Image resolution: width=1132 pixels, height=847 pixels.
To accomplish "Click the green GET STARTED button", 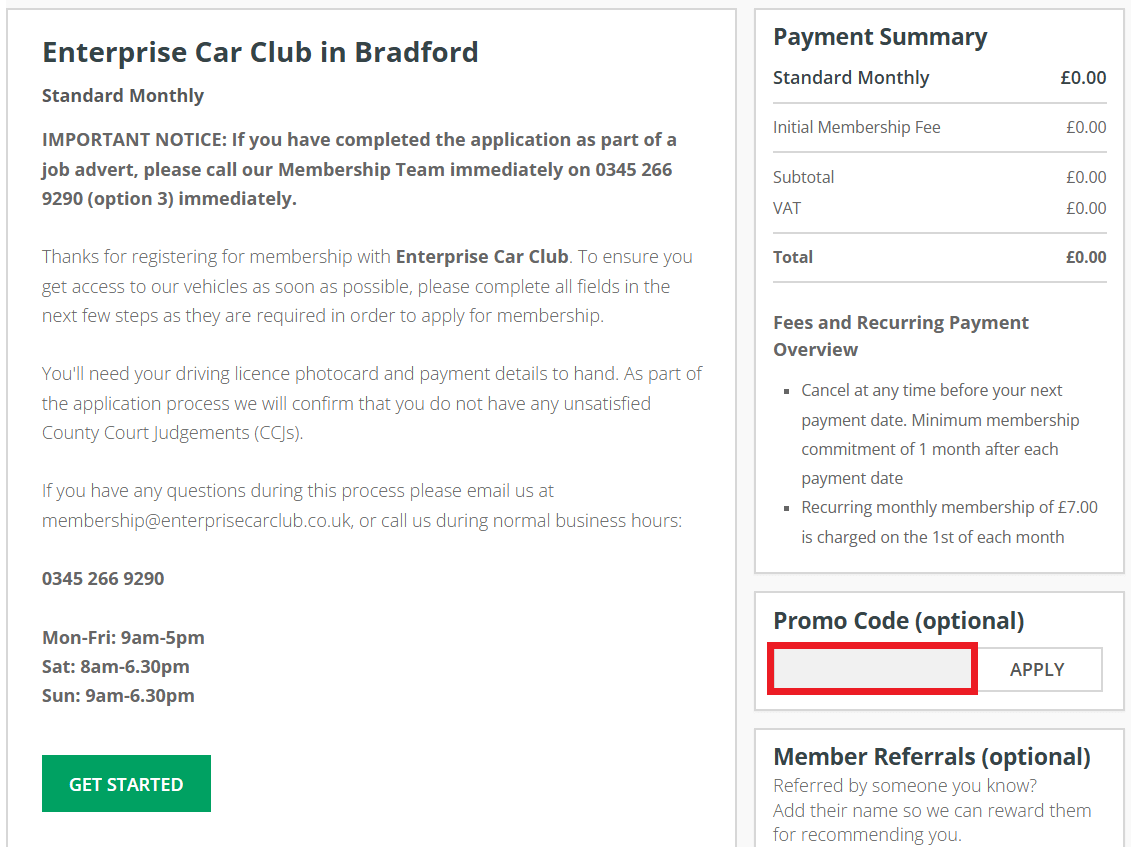I will coord(126,784).
